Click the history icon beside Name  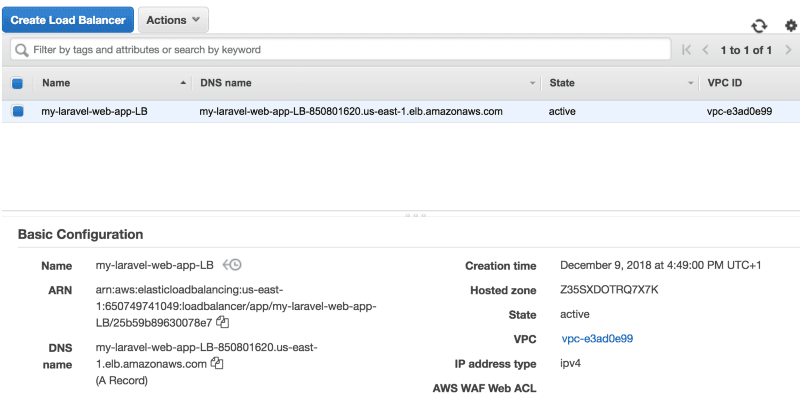tap(232, 265)
